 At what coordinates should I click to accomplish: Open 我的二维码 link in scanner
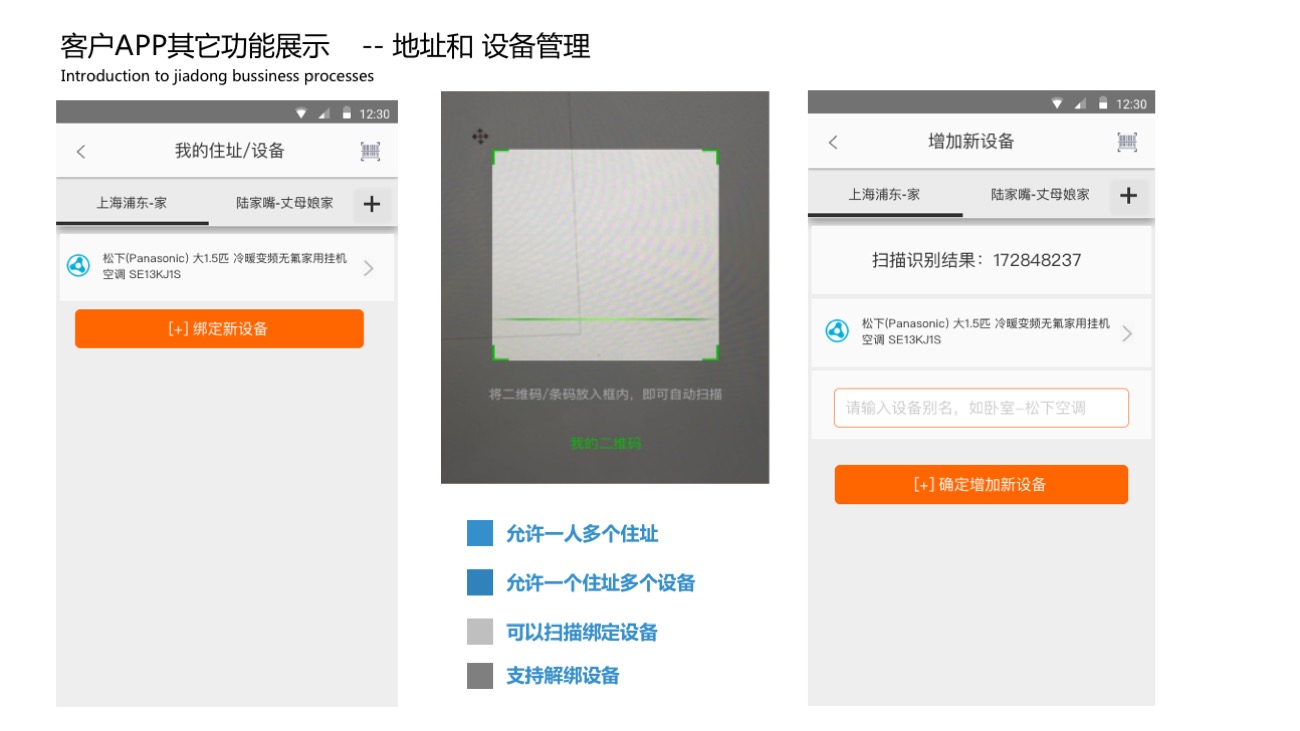605,443
